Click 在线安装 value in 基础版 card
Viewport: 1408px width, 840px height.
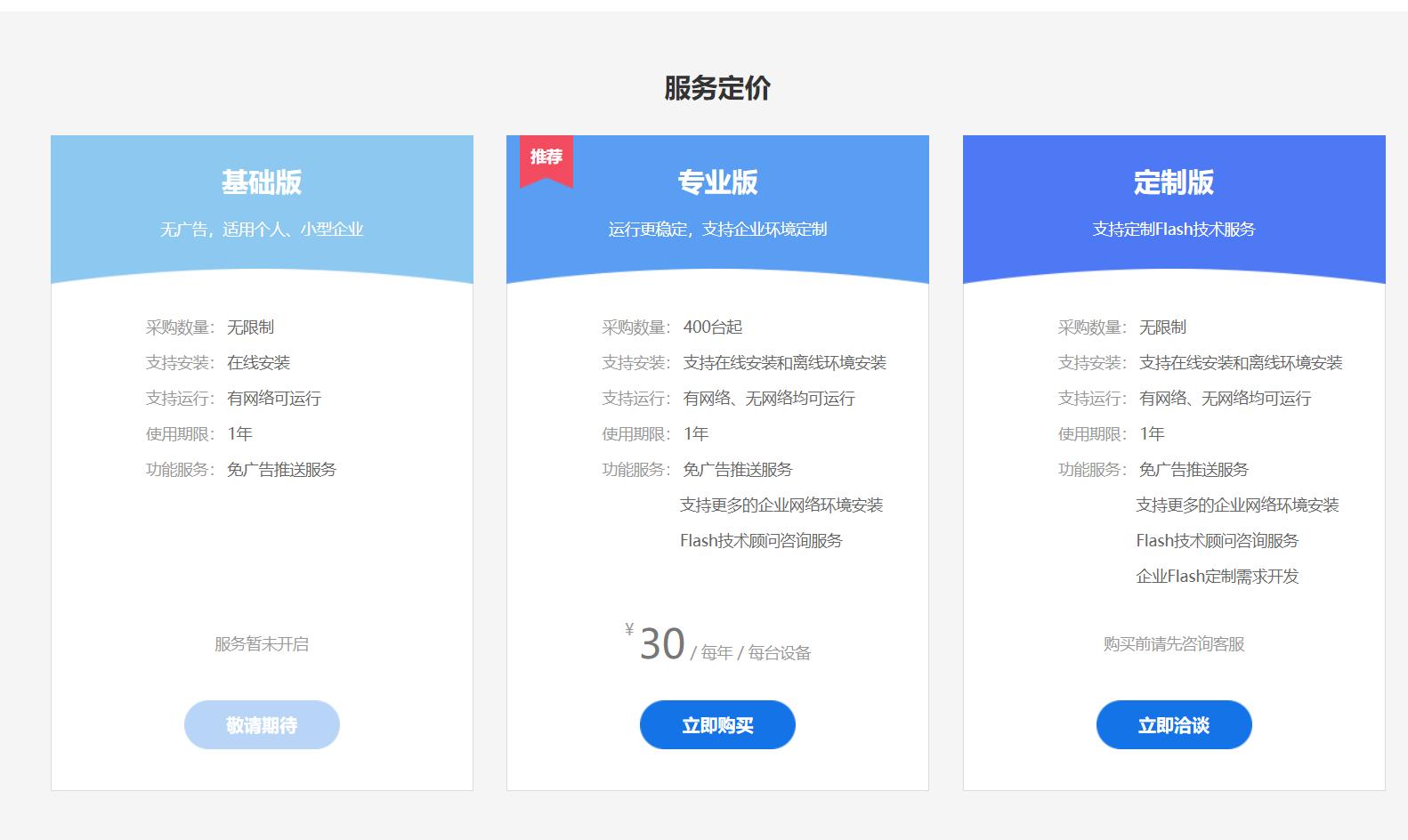(x=259, y=363)
